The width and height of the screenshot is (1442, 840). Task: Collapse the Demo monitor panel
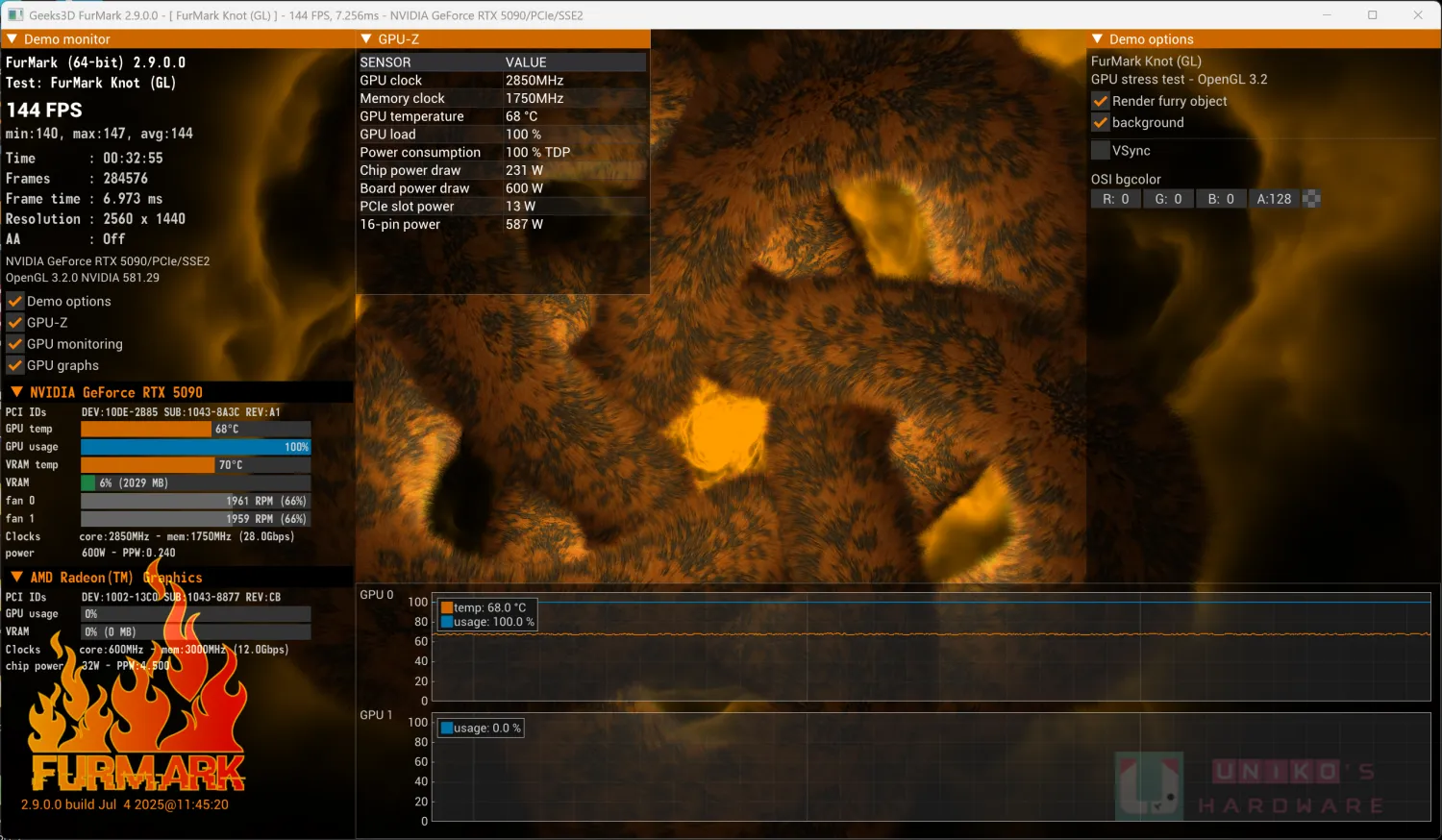click(x=12, y=39)
